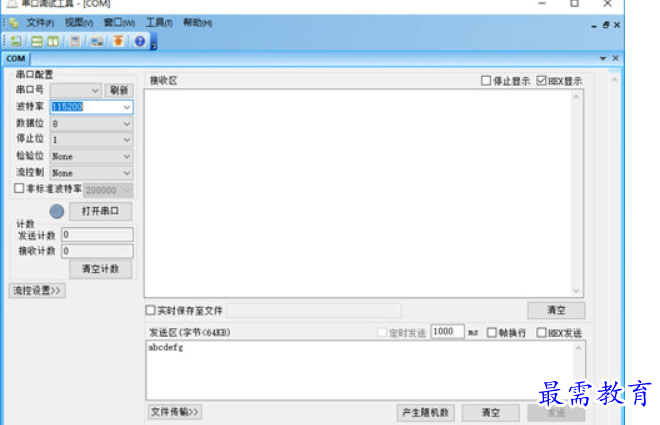Open the 工具(T) menu
Viewport: 660px width, 425px height.
(x=159, y=23)
